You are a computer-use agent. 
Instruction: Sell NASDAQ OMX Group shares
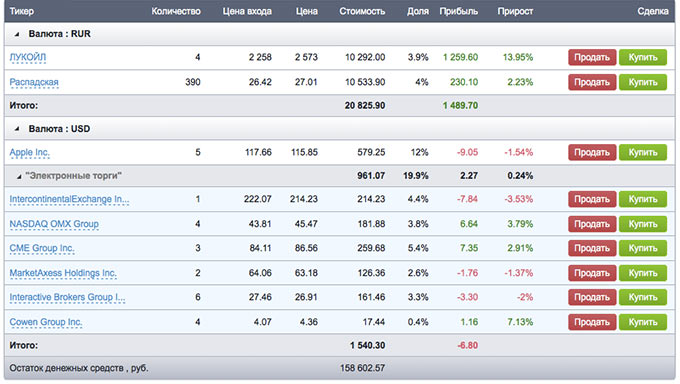click(592, 224)
